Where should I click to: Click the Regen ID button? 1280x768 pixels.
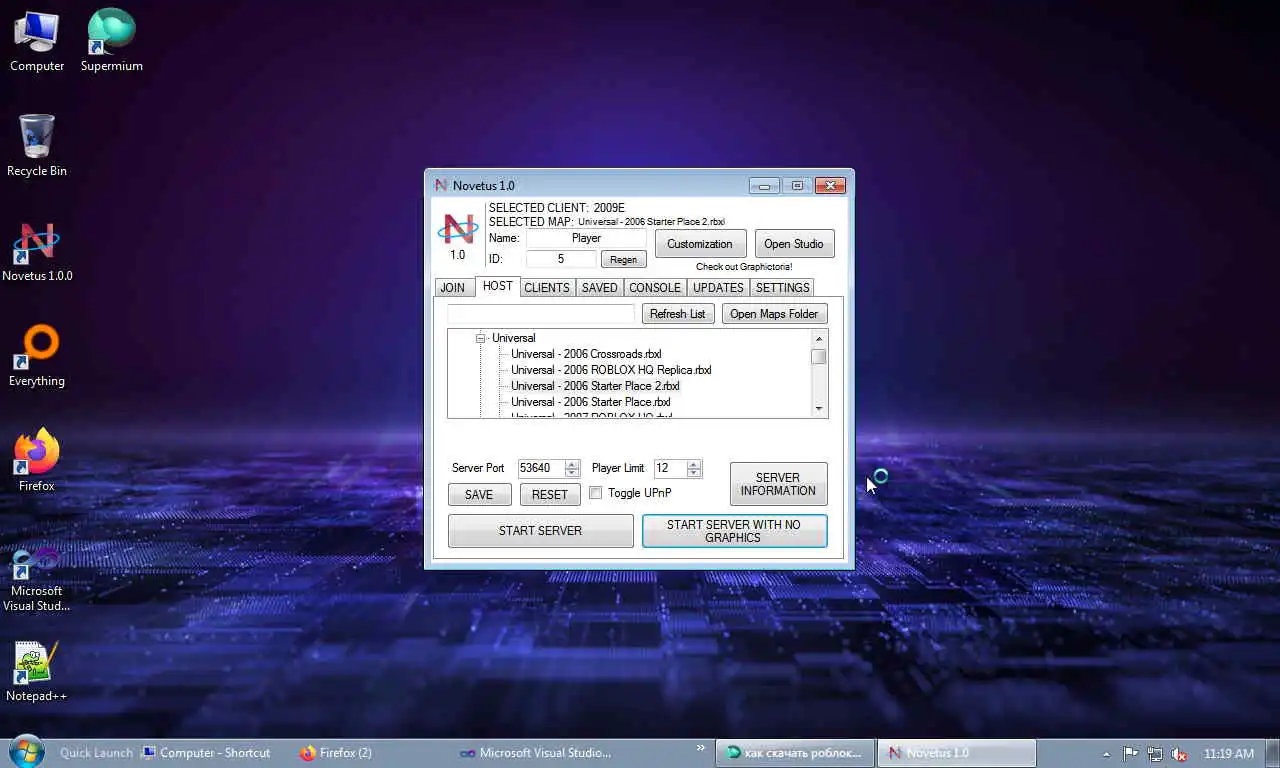(x=623, y=259)
